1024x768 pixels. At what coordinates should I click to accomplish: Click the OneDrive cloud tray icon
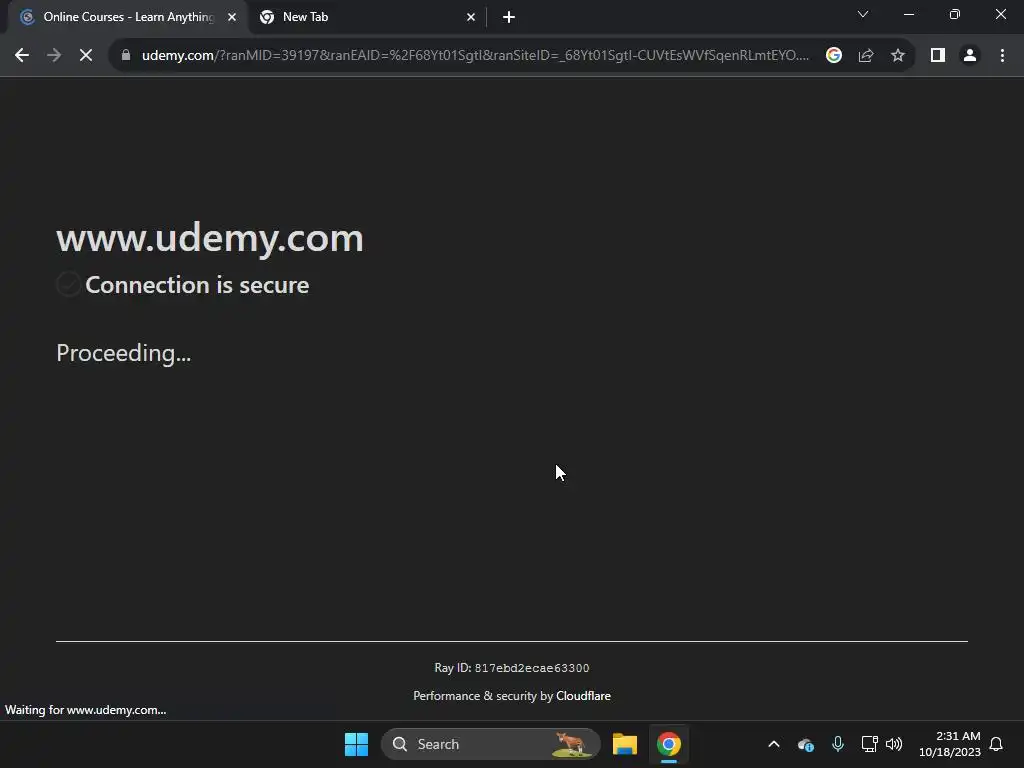806,744
